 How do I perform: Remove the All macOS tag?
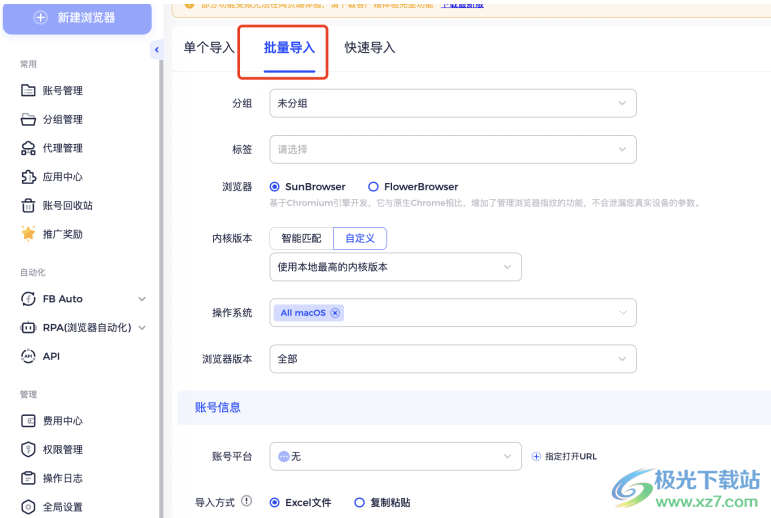tap(335, 313)
